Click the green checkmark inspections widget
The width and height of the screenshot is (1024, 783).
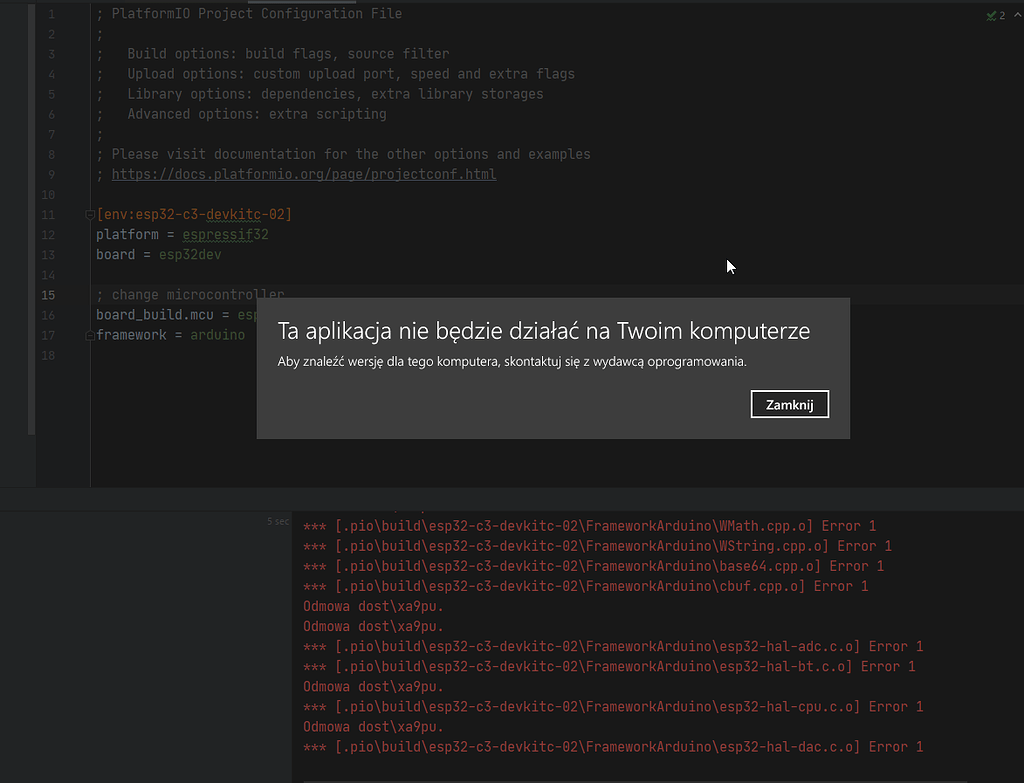coord(995,15)
